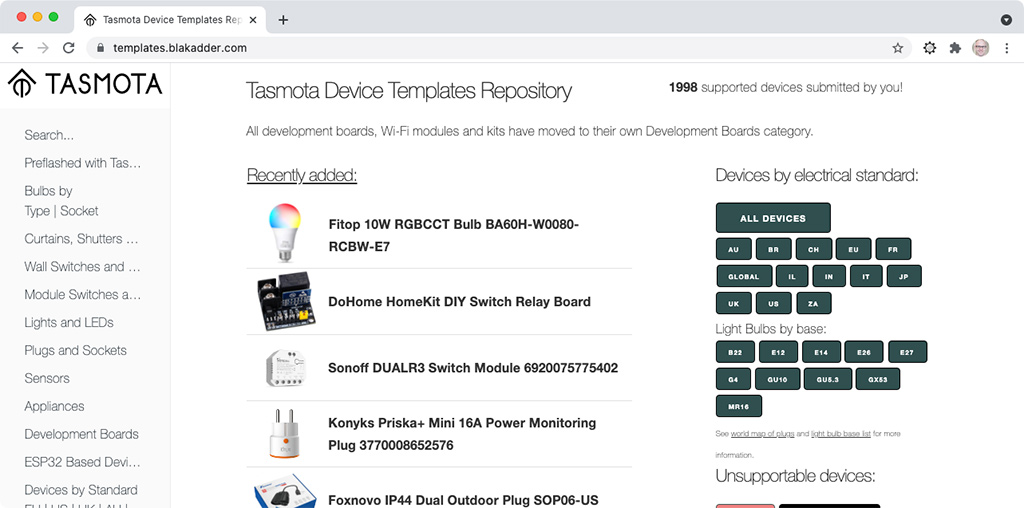Filter devices by CH standard
The width and height of the screenshot is (1024, 508).
tap(814, 249)
